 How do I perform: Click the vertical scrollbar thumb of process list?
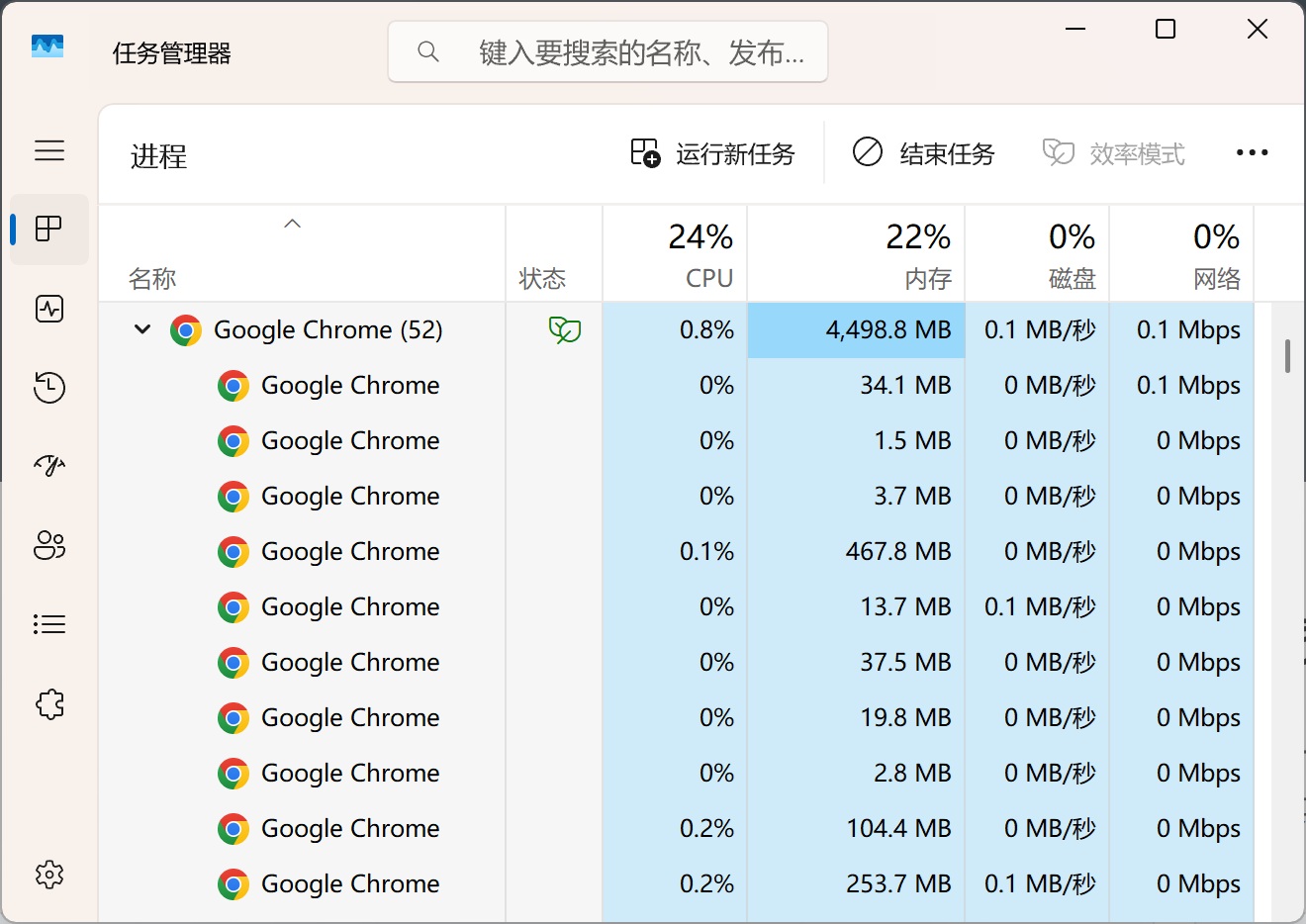click(1287, 356)
